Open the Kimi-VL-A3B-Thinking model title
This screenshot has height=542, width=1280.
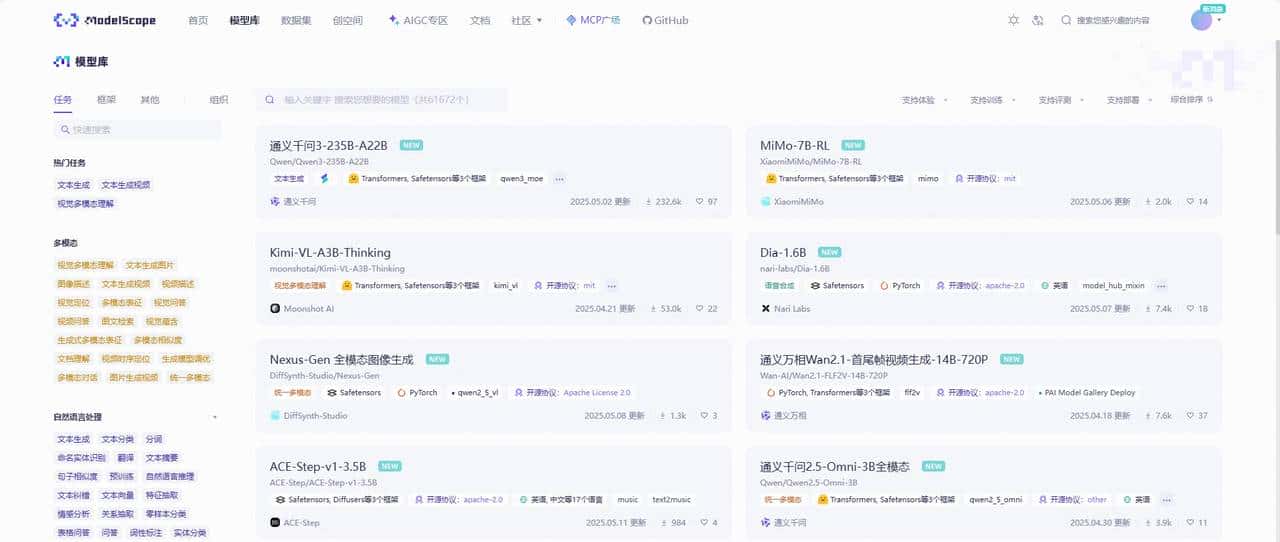[x=330, y=253]
